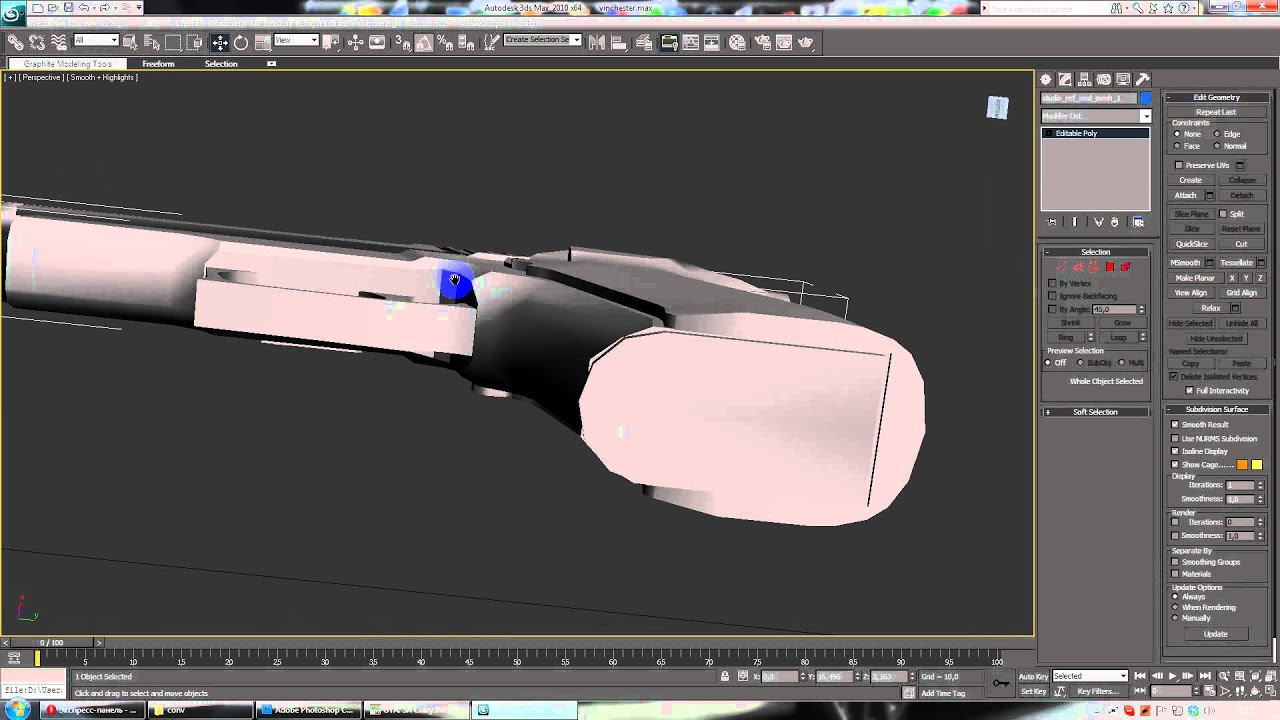Click the Grow selection button
The width and height of the screenshot is (1280, 720).
click(x=1122, y=323)
